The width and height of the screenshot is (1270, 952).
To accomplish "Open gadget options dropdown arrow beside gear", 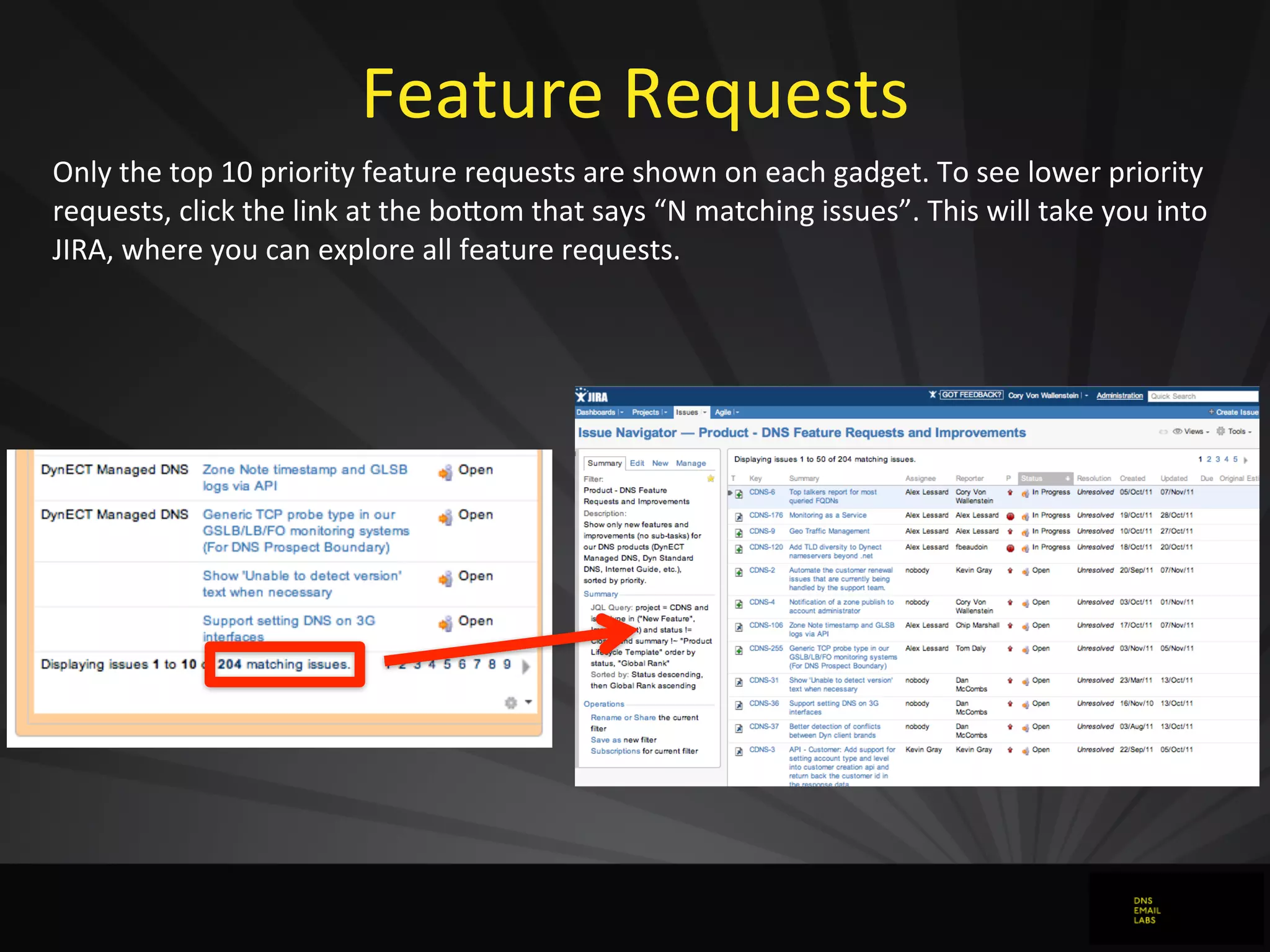I will coord(528,702).
